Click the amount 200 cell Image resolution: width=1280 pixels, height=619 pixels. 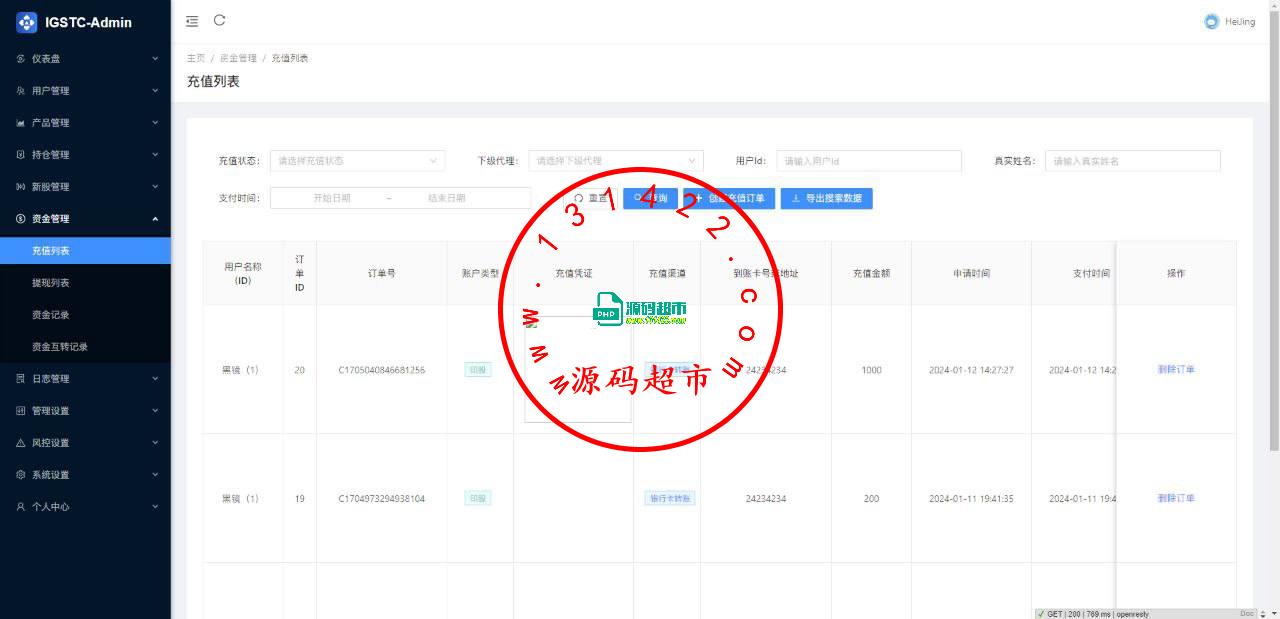872,498
